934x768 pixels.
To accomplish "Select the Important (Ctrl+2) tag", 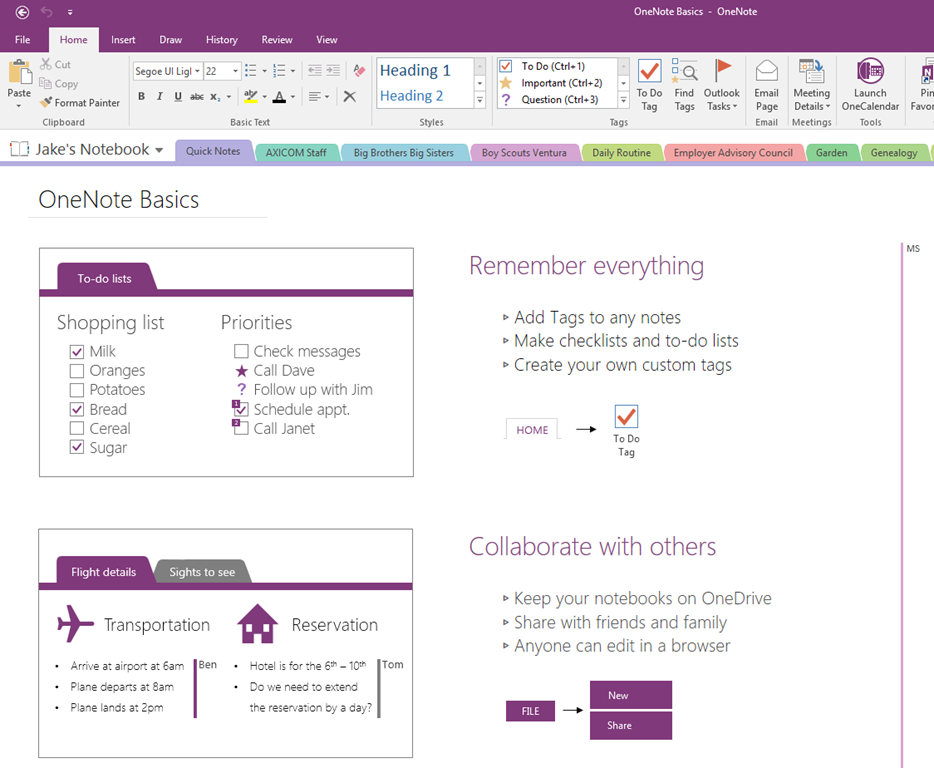I will click(550, 80).
